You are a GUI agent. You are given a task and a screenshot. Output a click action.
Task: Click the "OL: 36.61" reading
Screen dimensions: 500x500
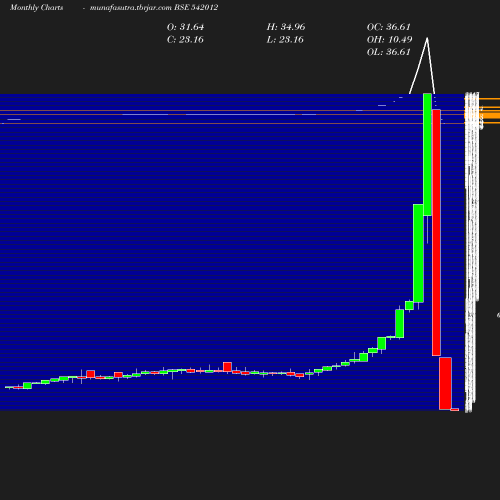(388, 52)
